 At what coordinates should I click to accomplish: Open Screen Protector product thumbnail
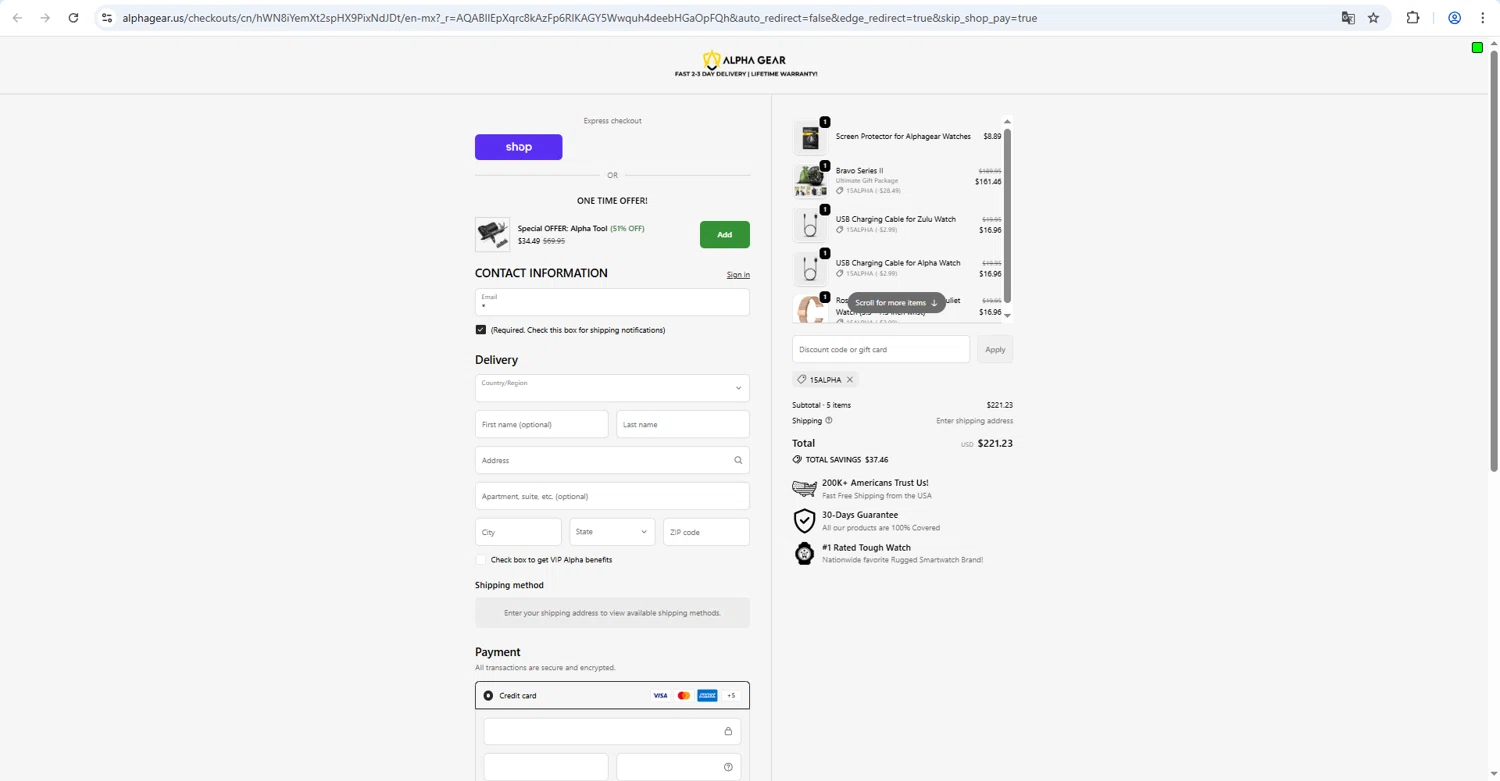pyautogui.click(x=810, y=138)
